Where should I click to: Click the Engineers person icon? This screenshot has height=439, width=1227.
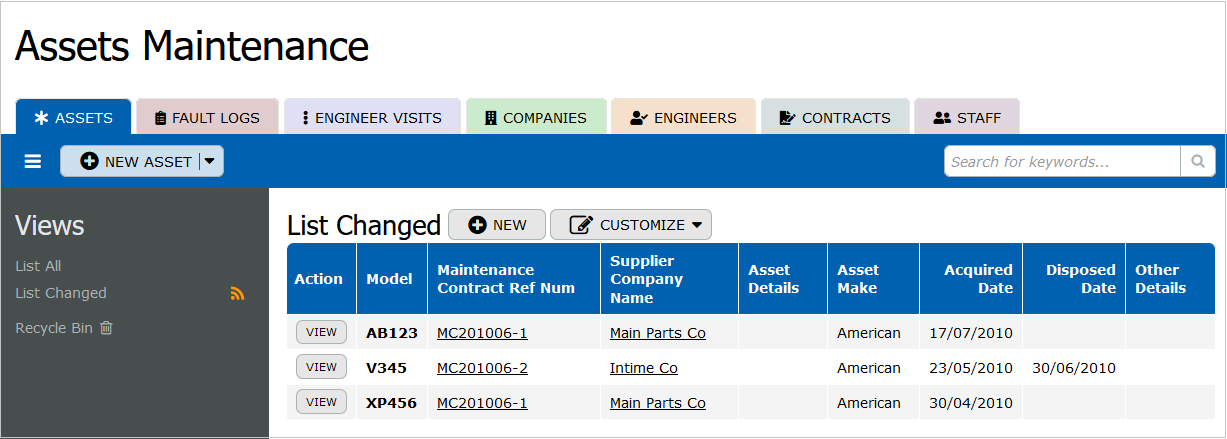[x=639, y=118]
